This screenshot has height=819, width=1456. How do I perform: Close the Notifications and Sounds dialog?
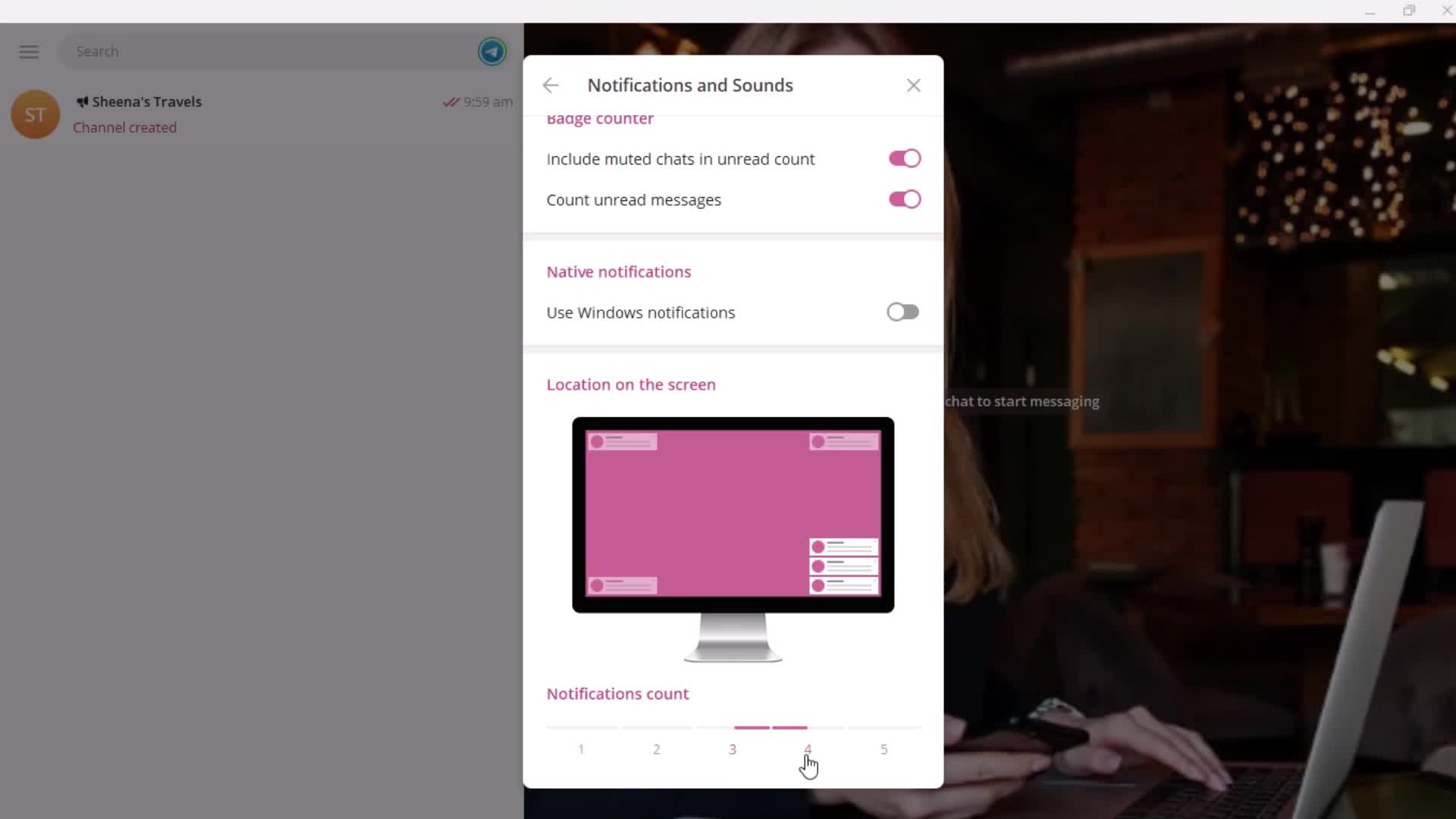tap(914, 85)
